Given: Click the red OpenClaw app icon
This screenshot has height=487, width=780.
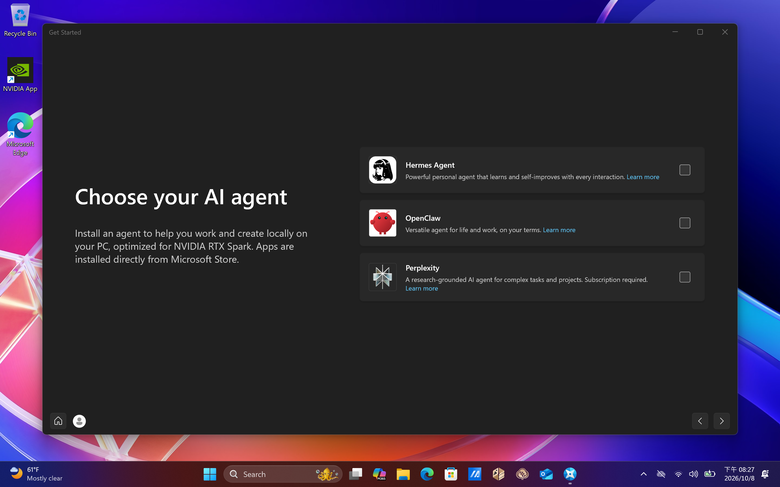Looking at the screenshot, I should 383,222.
